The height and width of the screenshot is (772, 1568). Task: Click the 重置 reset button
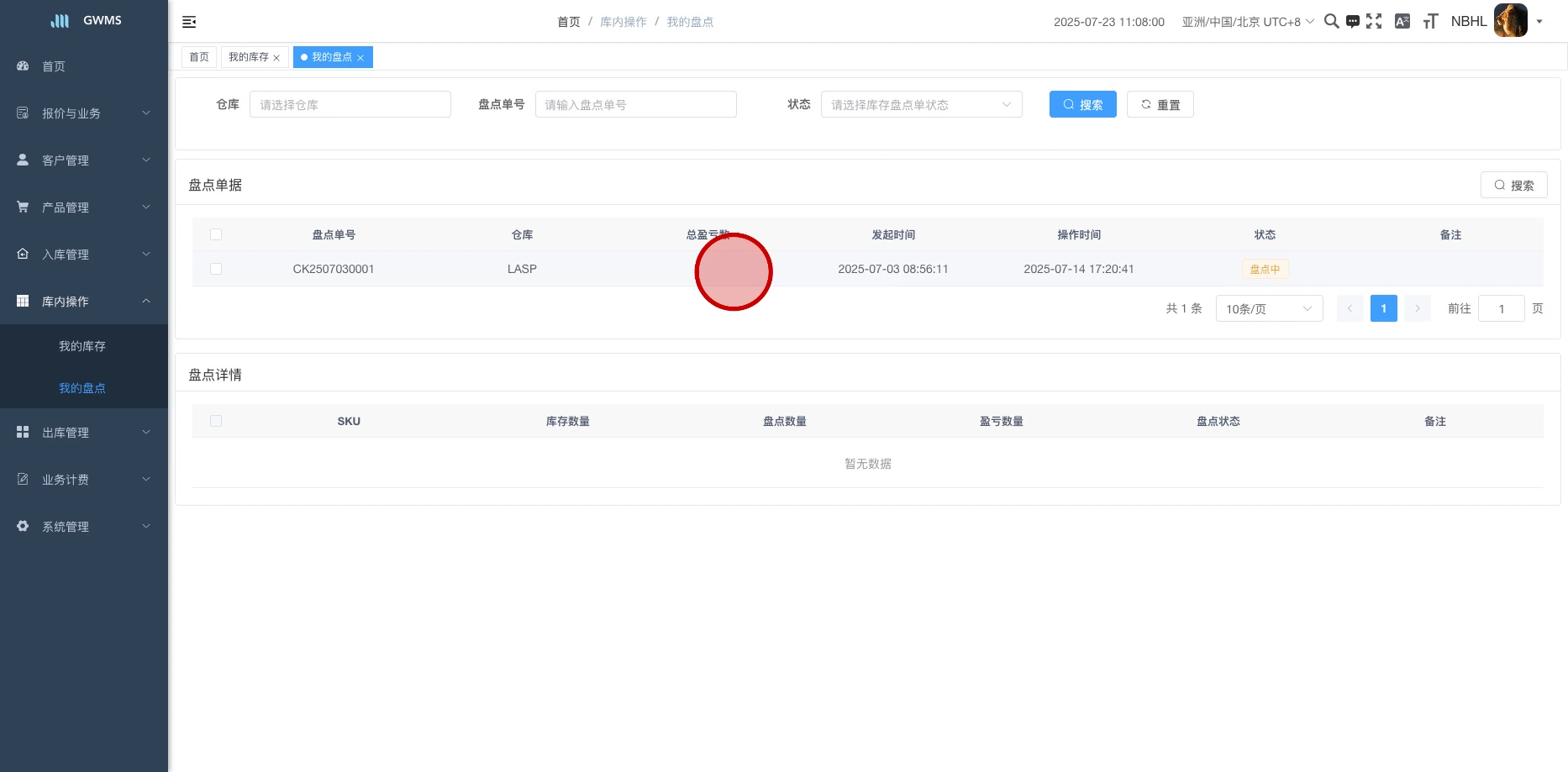click(x=1160, y=104)
